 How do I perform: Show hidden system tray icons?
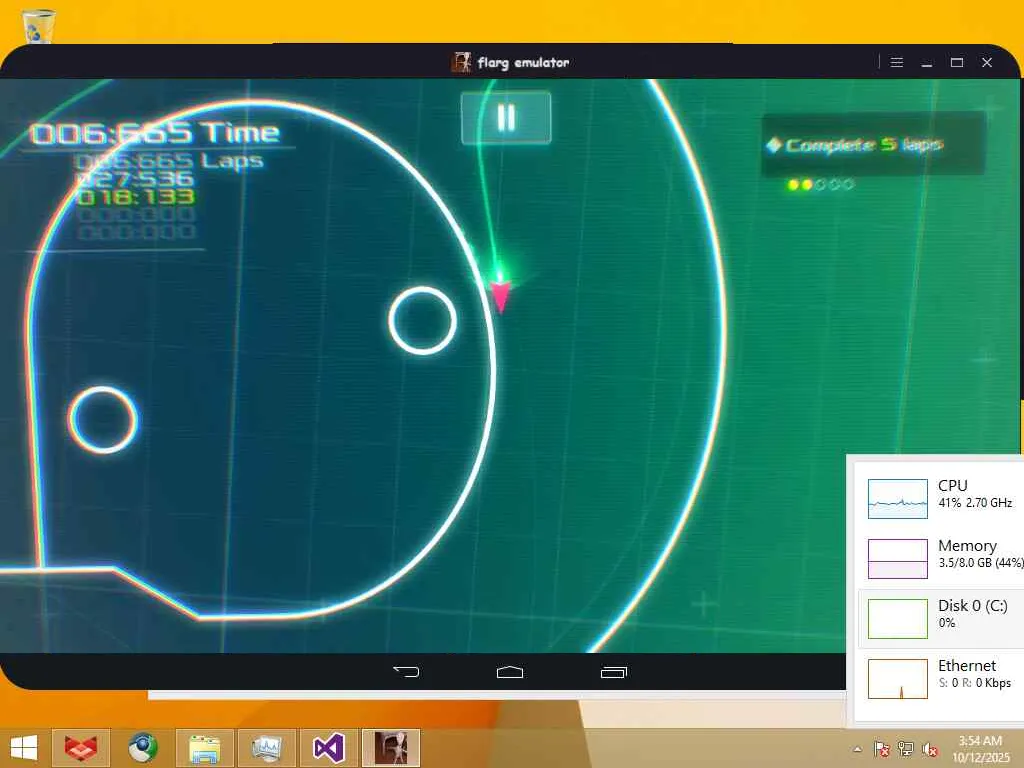click(x=857, y=749)
